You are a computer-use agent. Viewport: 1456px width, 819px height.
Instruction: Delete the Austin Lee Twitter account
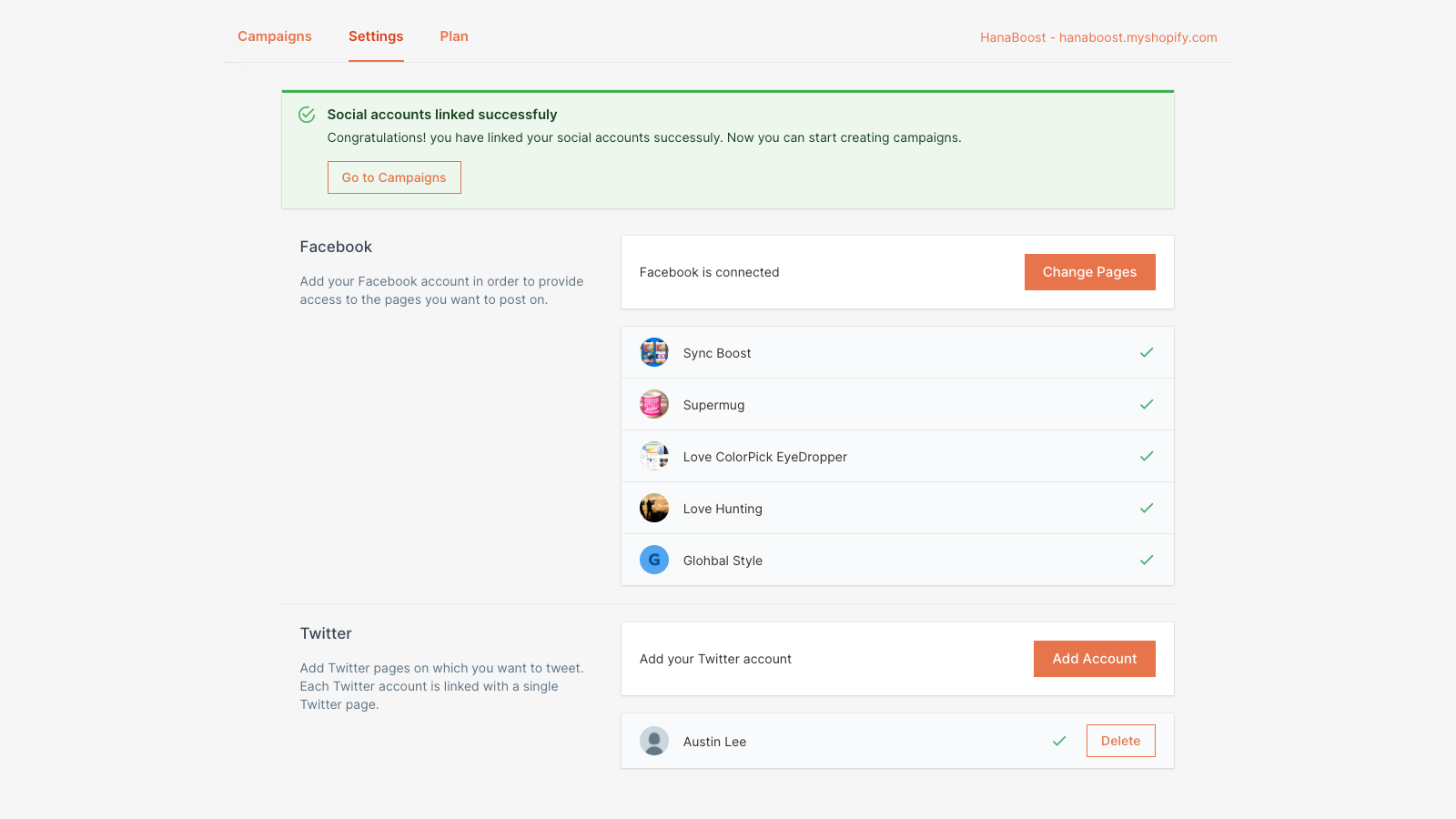pyautogui.click(x=1120, y=741)
